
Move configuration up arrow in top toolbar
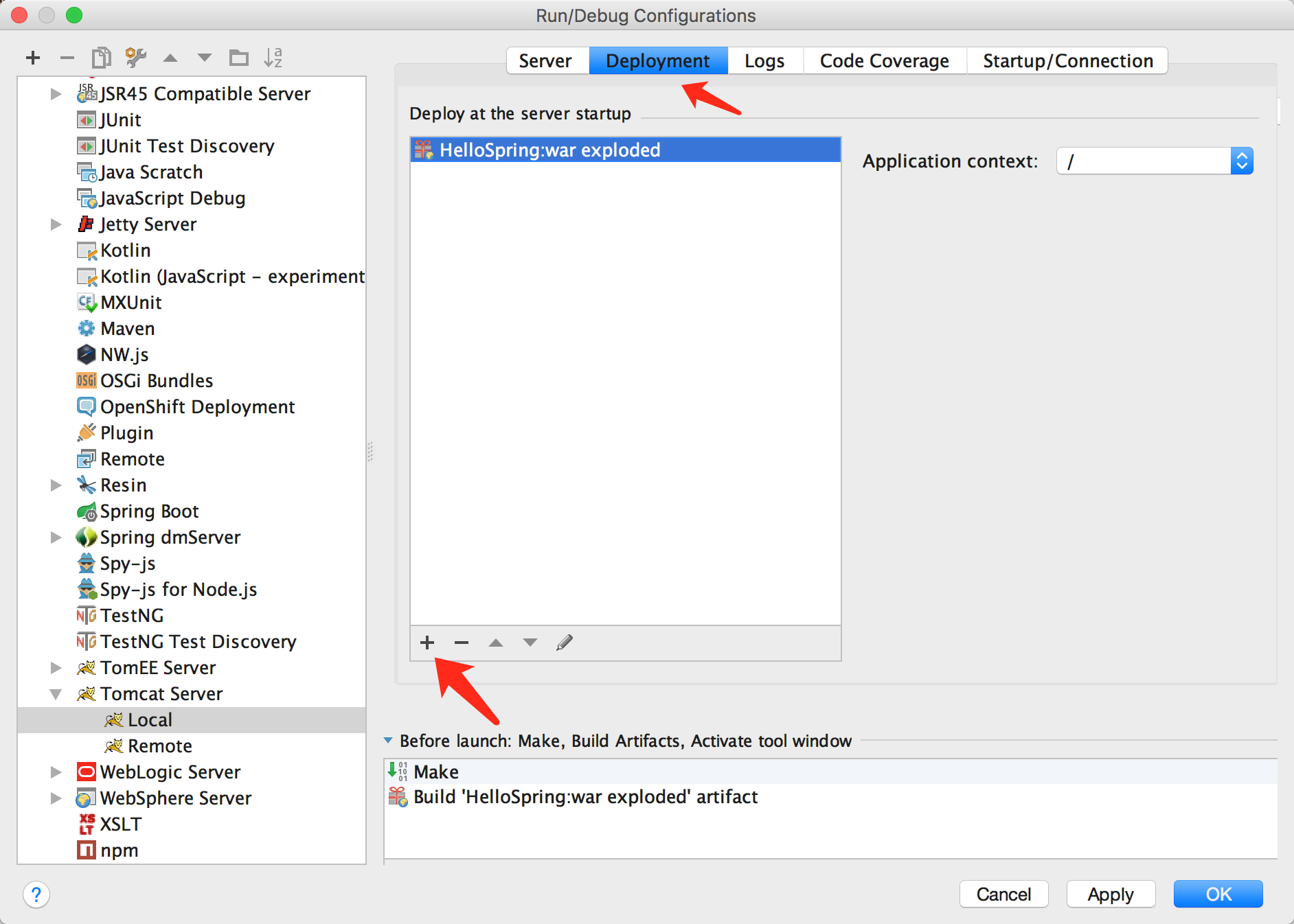(x=170, y=58)
